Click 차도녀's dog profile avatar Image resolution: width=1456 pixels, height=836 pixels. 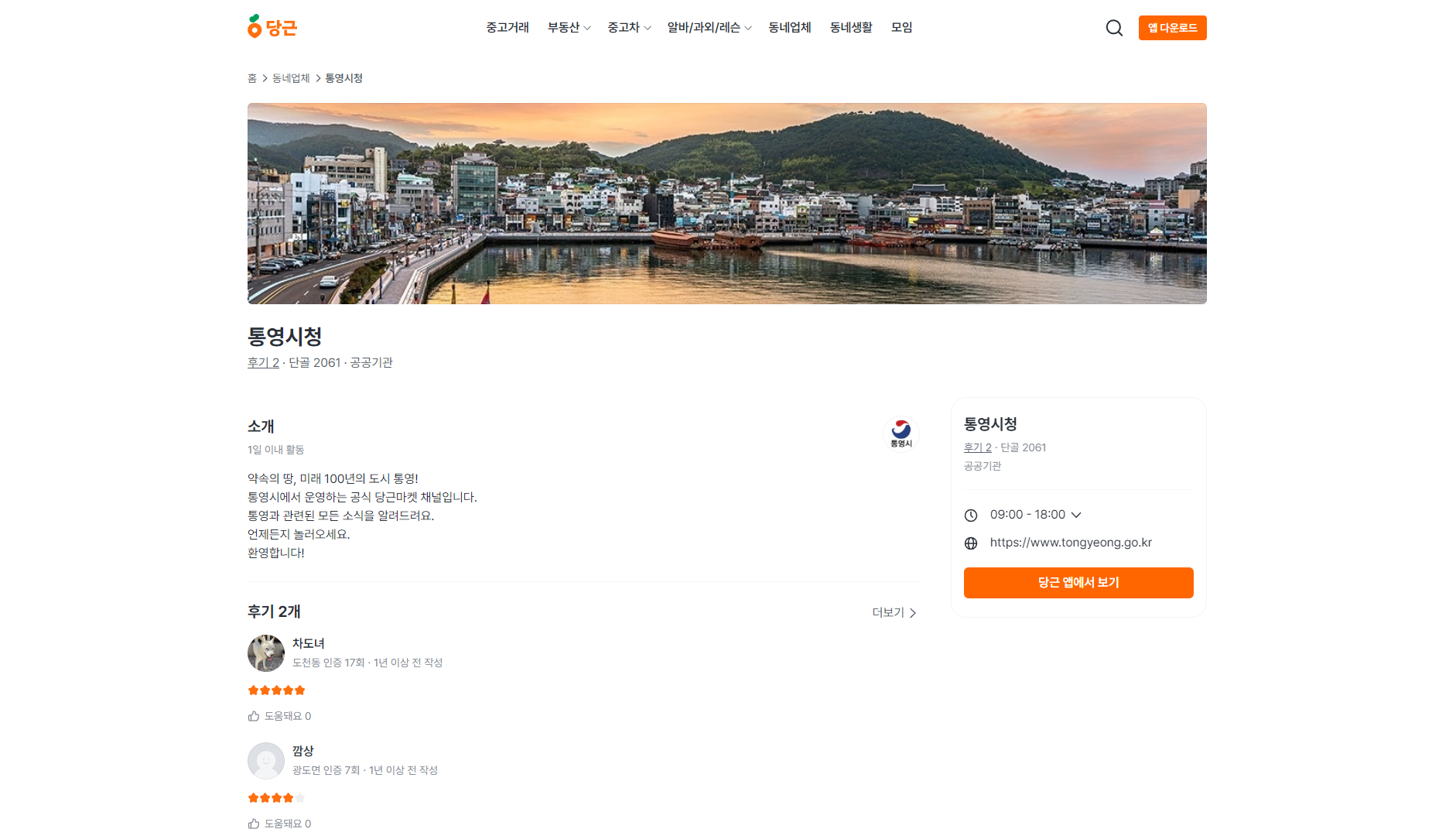(266, 653)
